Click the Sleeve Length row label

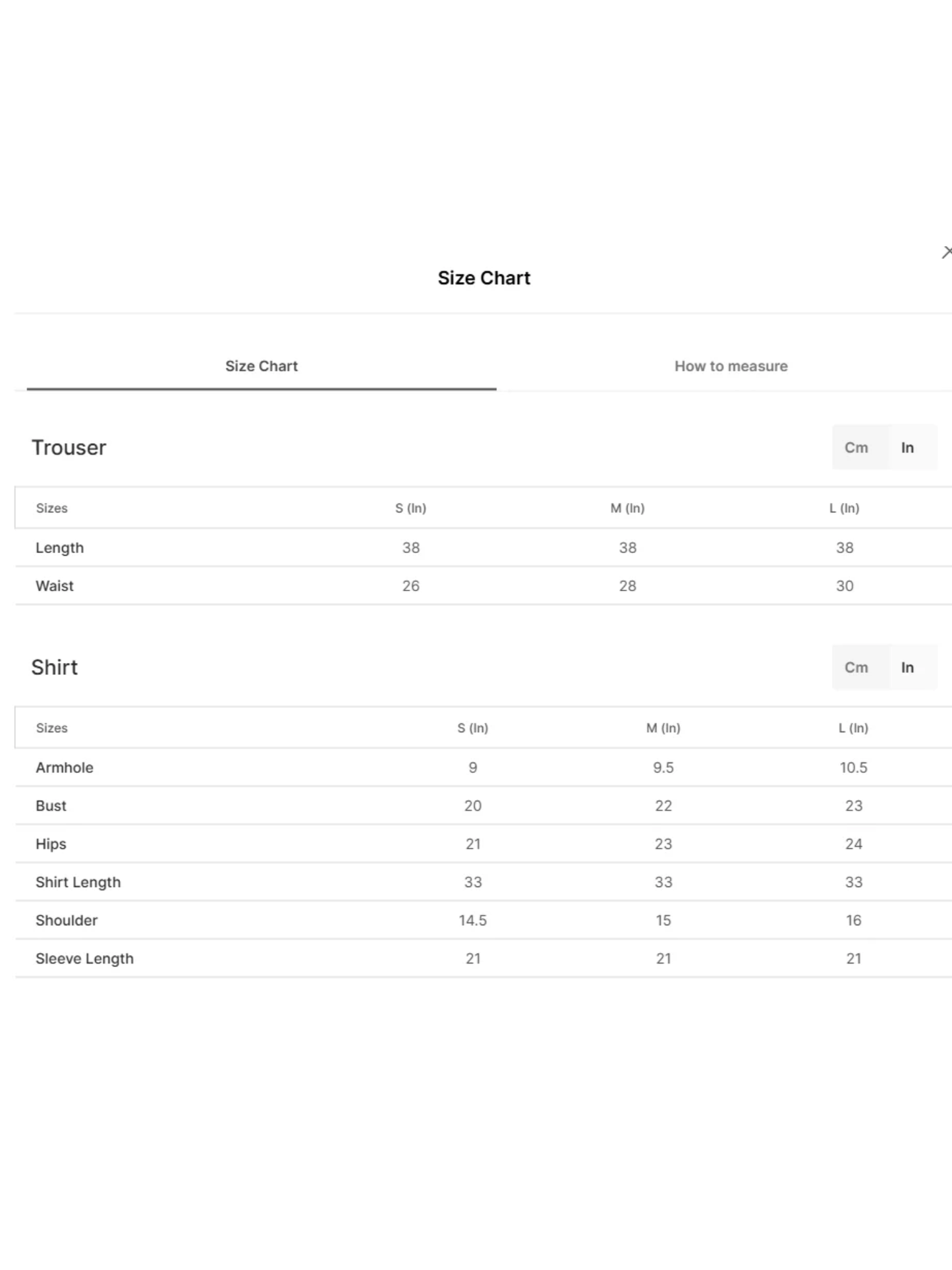84,959
